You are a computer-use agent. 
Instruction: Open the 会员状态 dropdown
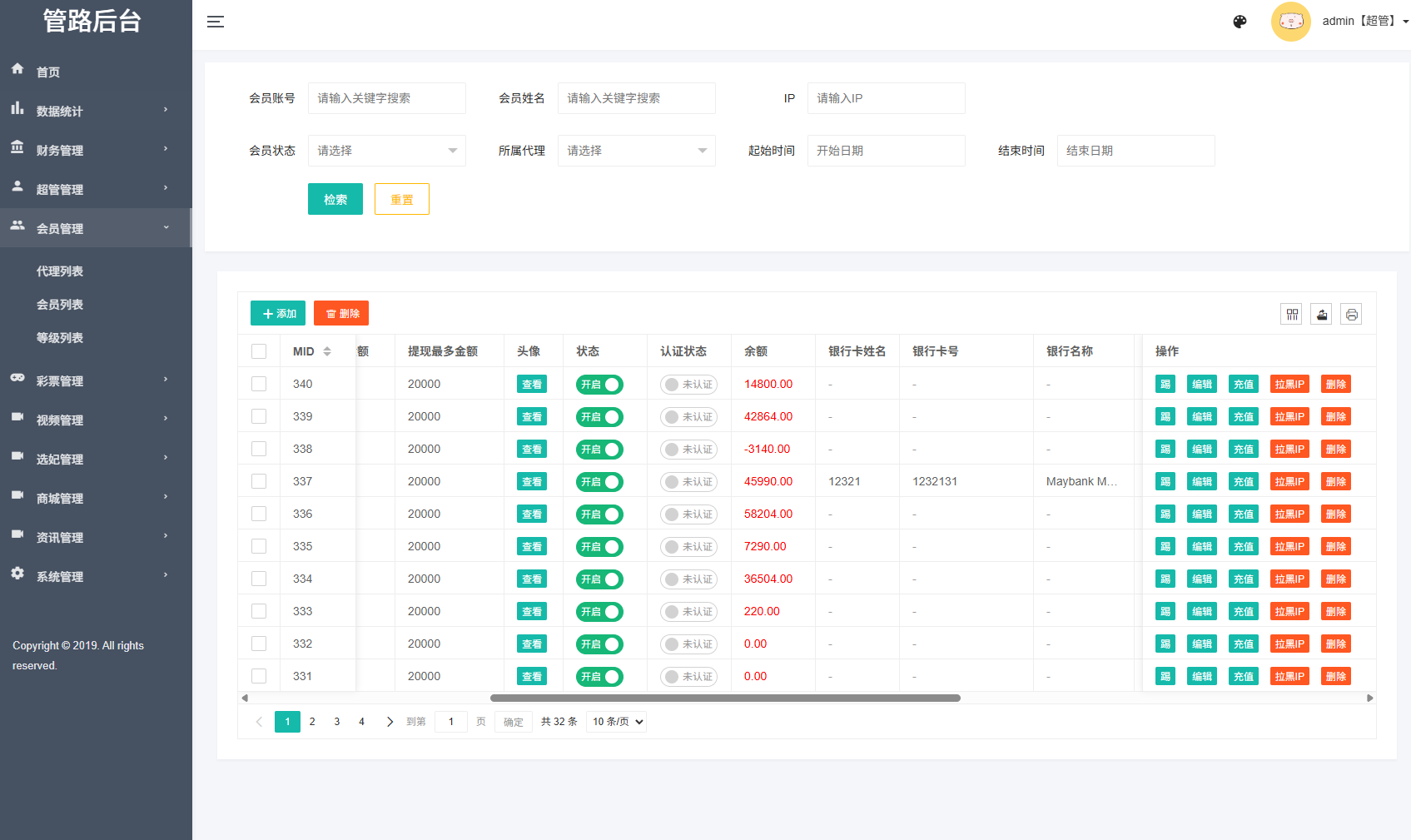[x=386, y=151]
